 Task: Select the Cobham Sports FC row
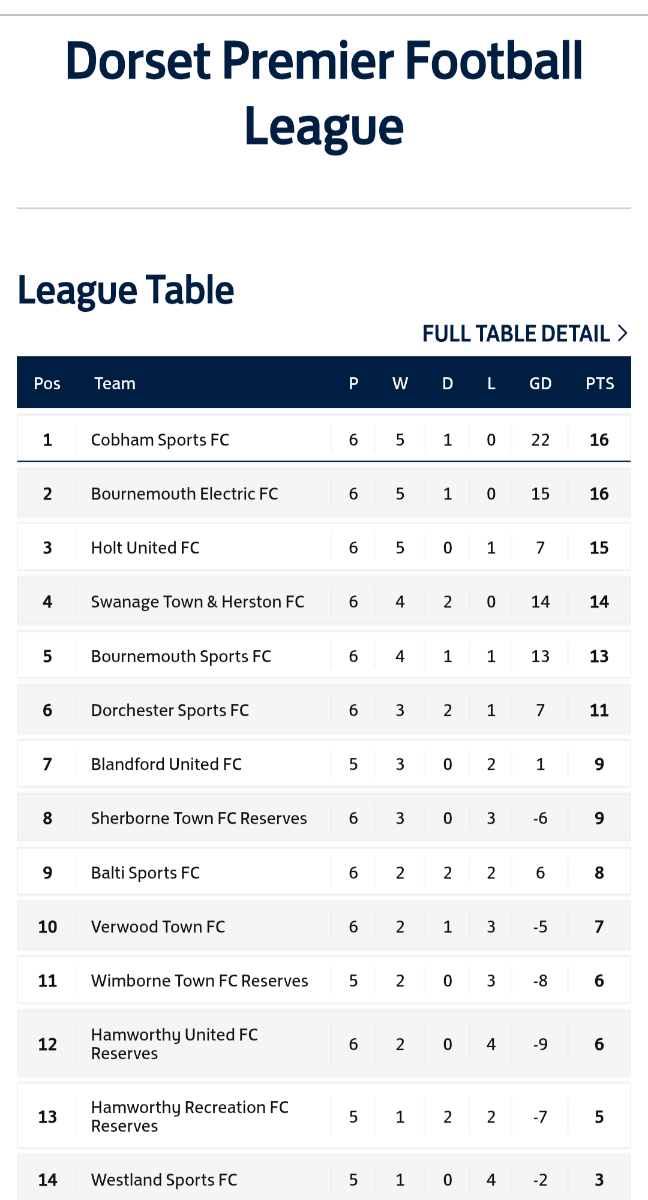pyautogui.click(x=324, y=439)
